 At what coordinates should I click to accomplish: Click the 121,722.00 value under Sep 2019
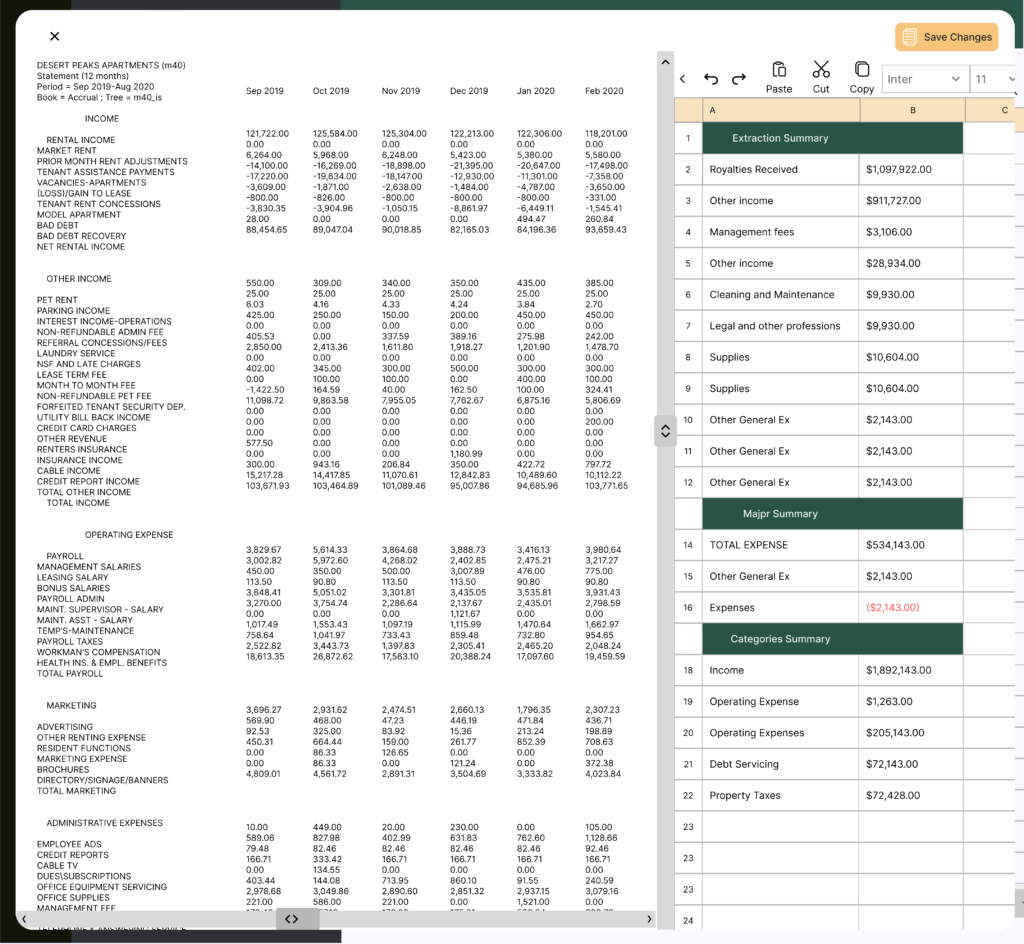pyautogui.click(x=267, y=134)
